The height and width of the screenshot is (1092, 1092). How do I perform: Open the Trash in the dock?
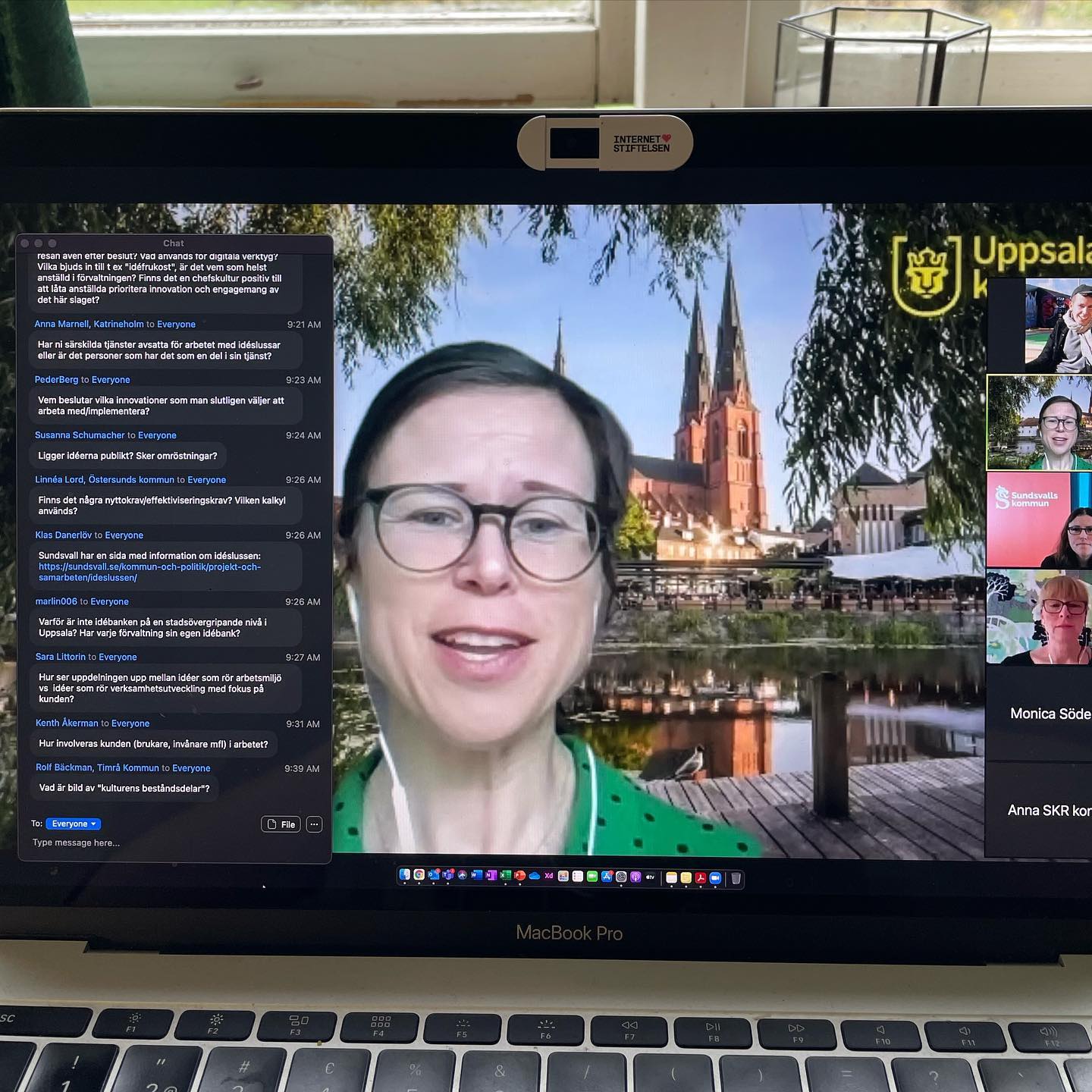[x=735, y=878]
